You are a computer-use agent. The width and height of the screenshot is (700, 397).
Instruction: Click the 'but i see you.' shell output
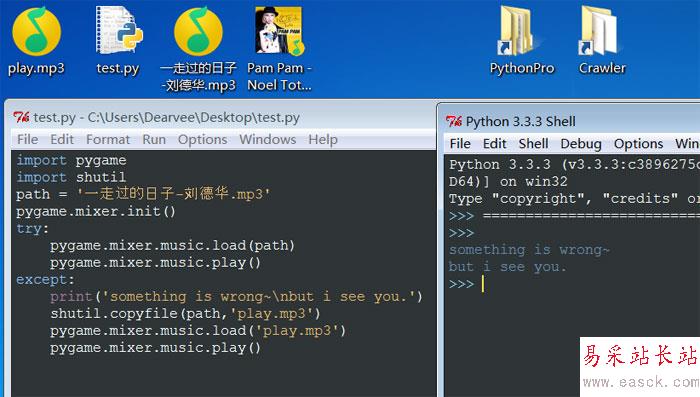[x=508, y=267]
